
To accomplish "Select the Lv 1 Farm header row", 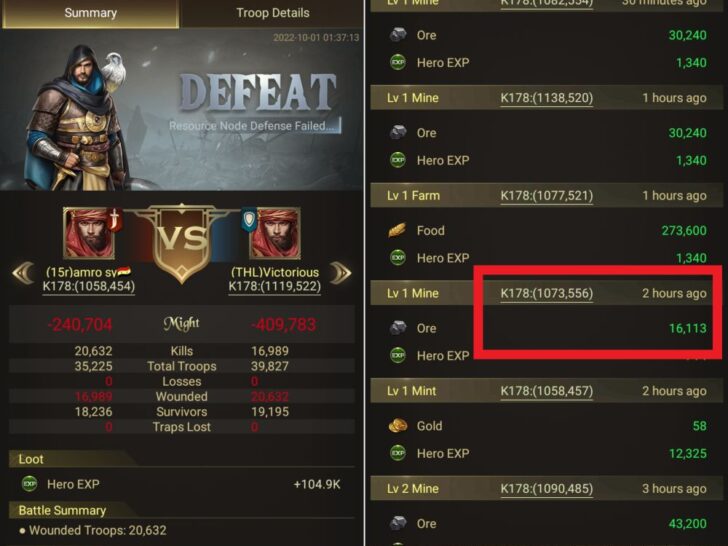I will [x=546, y=195].
